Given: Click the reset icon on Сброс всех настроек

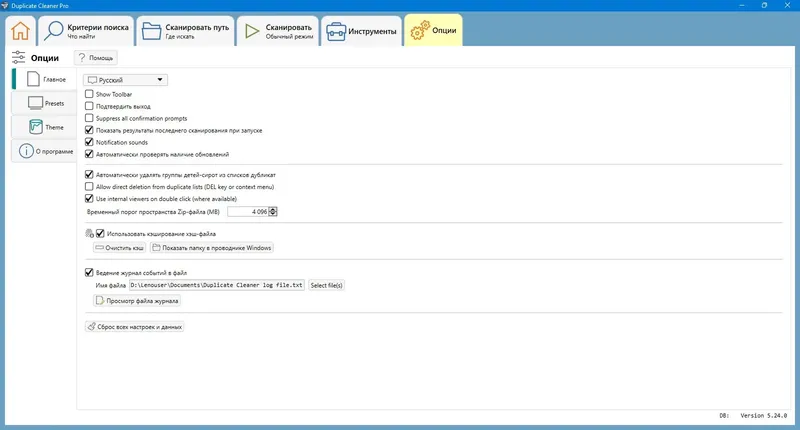Looking at the screenshot, I should point(91,326).
